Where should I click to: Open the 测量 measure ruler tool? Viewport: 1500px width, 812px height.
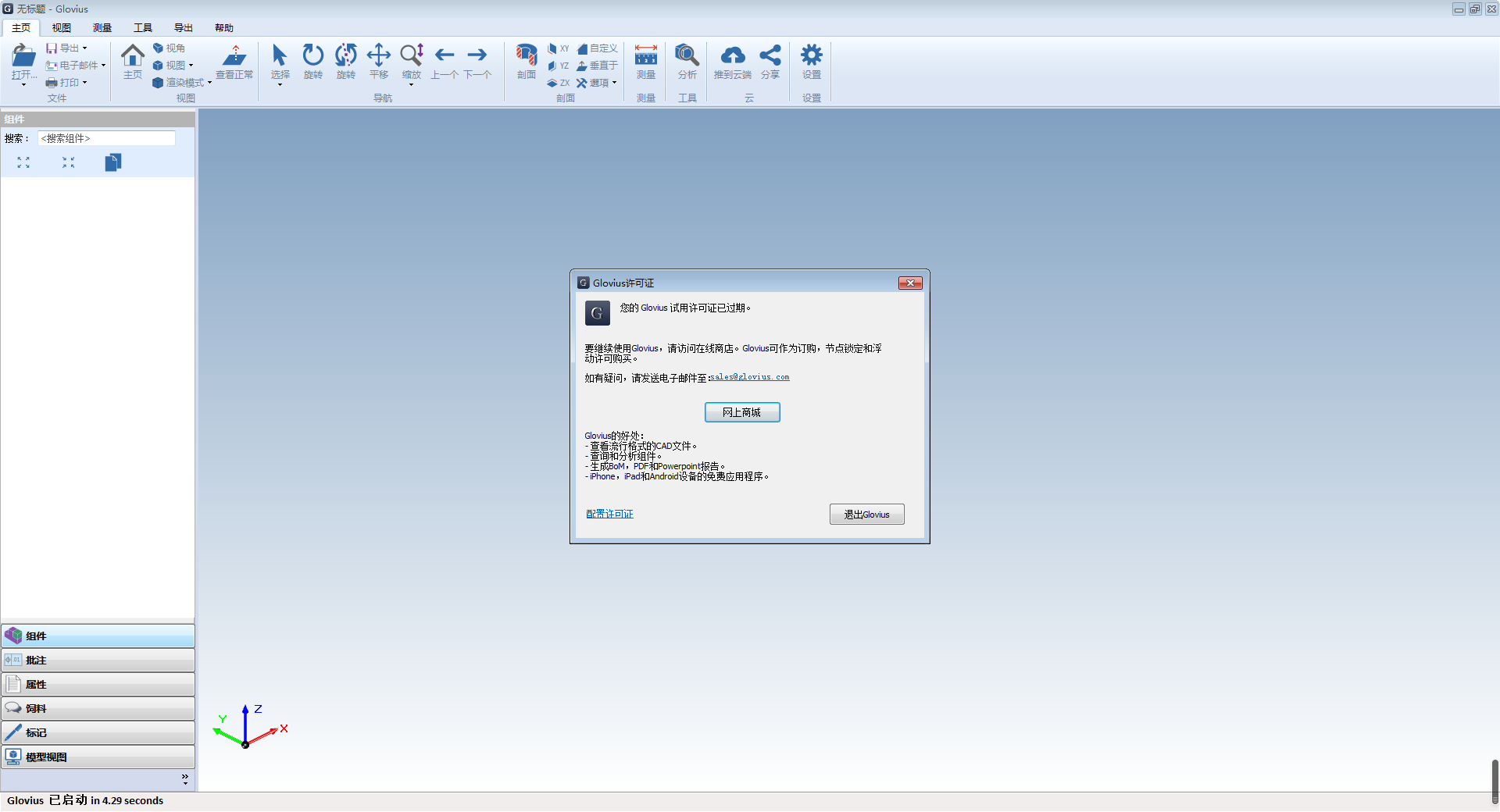coord(646,55)
